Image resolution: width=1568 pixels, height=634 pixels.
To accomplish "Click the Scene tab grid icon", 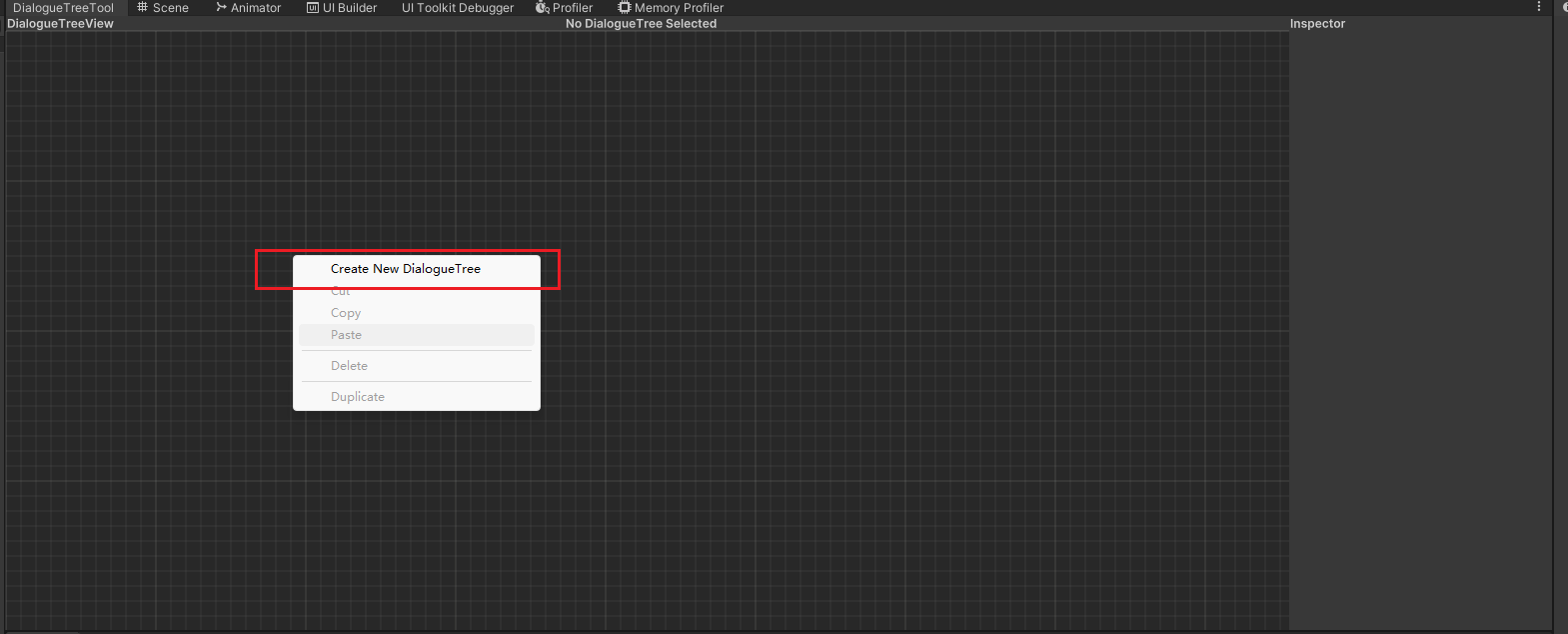I will click(143, 7).
